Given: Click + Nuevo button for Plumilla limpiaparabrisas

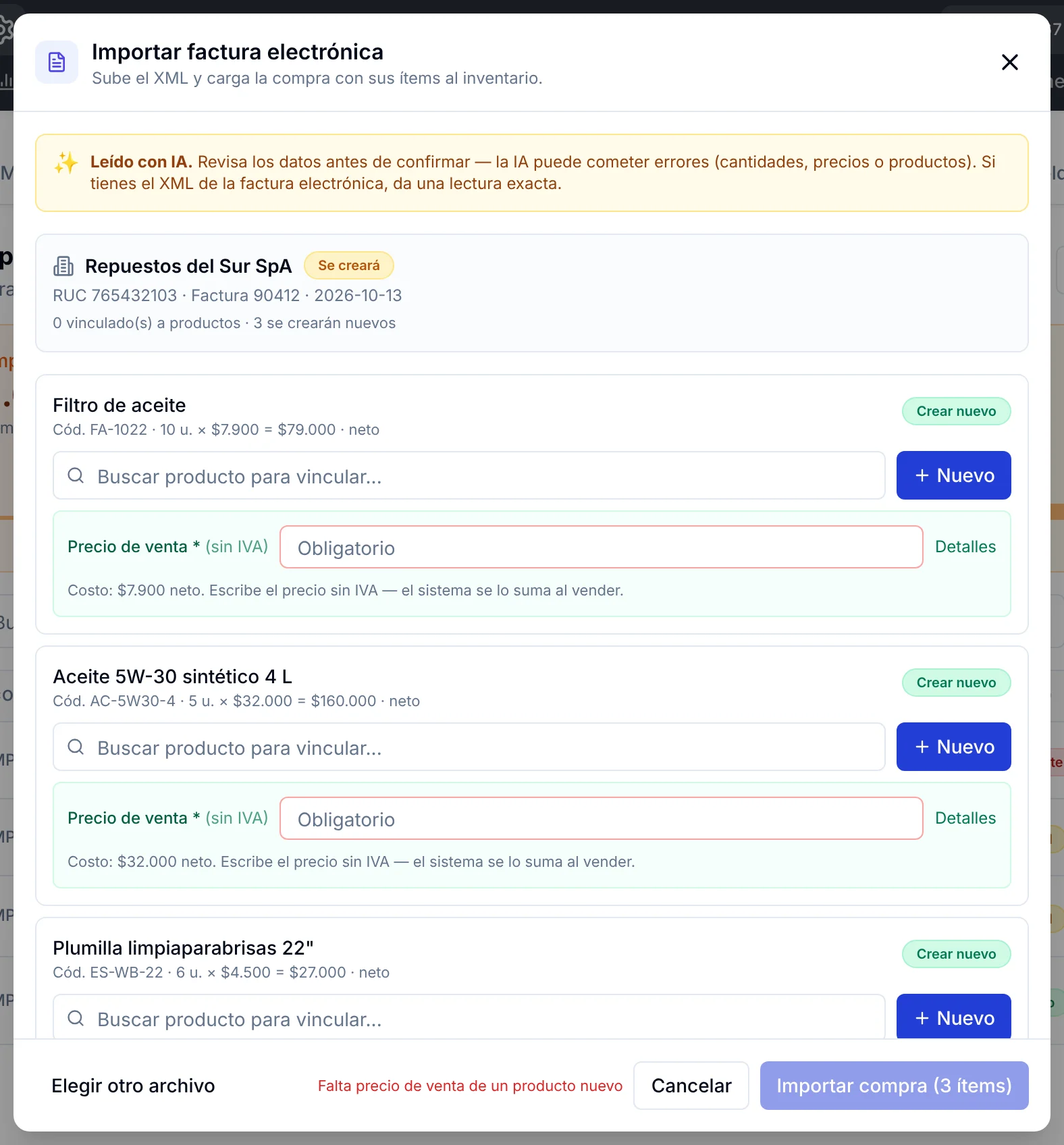Looking at the screenshot, I should [x=953, y=1017].
